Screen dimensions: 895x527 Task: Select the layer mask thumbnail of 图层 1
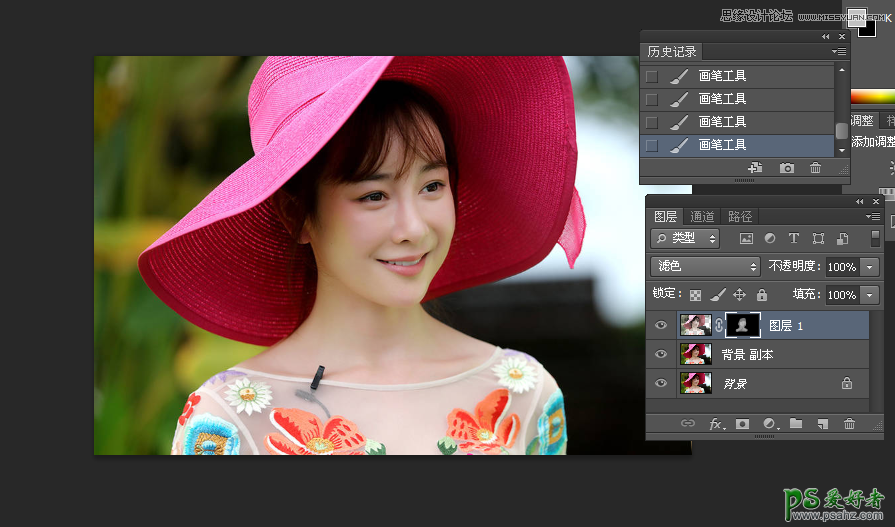[743, 325]
